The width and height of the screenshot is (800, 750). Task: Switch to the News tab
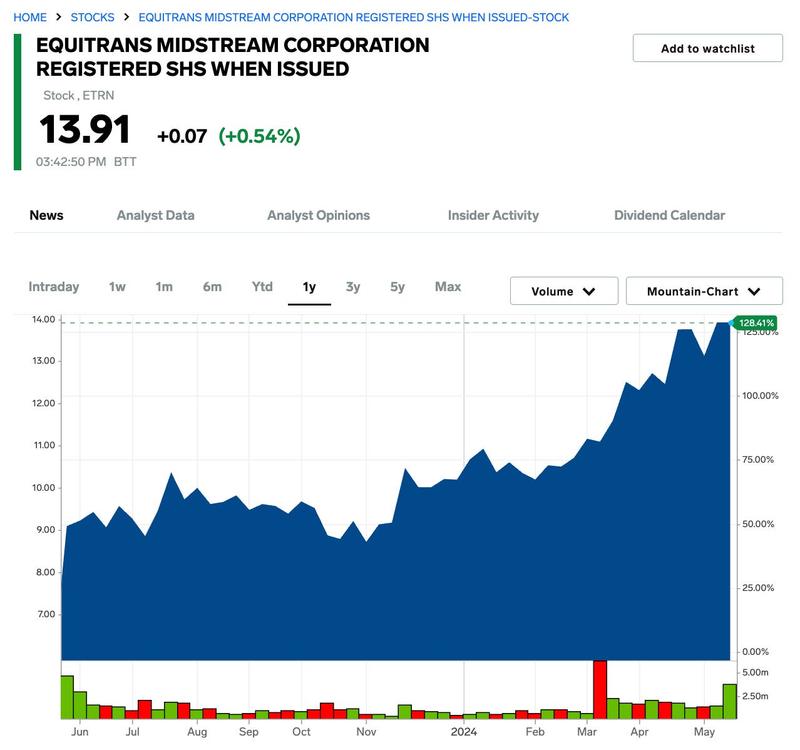[x=46, y=215]
